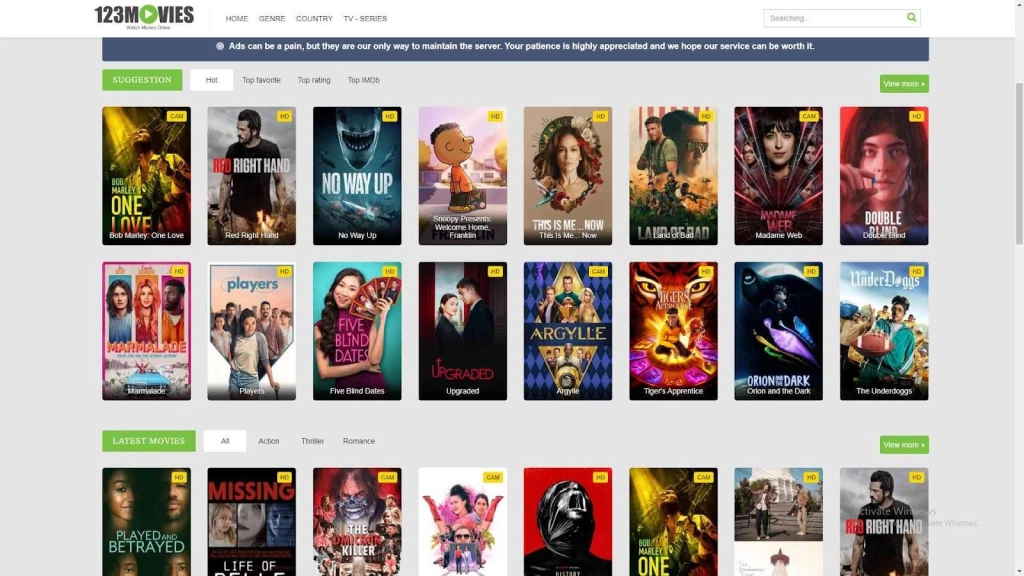Open the Players poster

point(251,331)
